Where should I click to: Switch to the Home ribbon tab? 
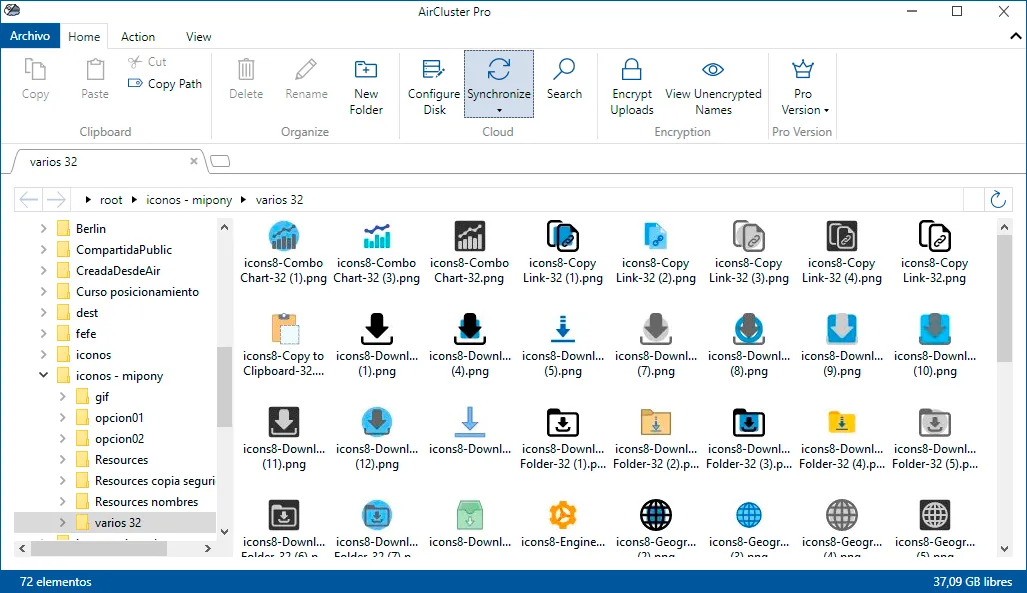pyautogui.click(x=84, y=37)
